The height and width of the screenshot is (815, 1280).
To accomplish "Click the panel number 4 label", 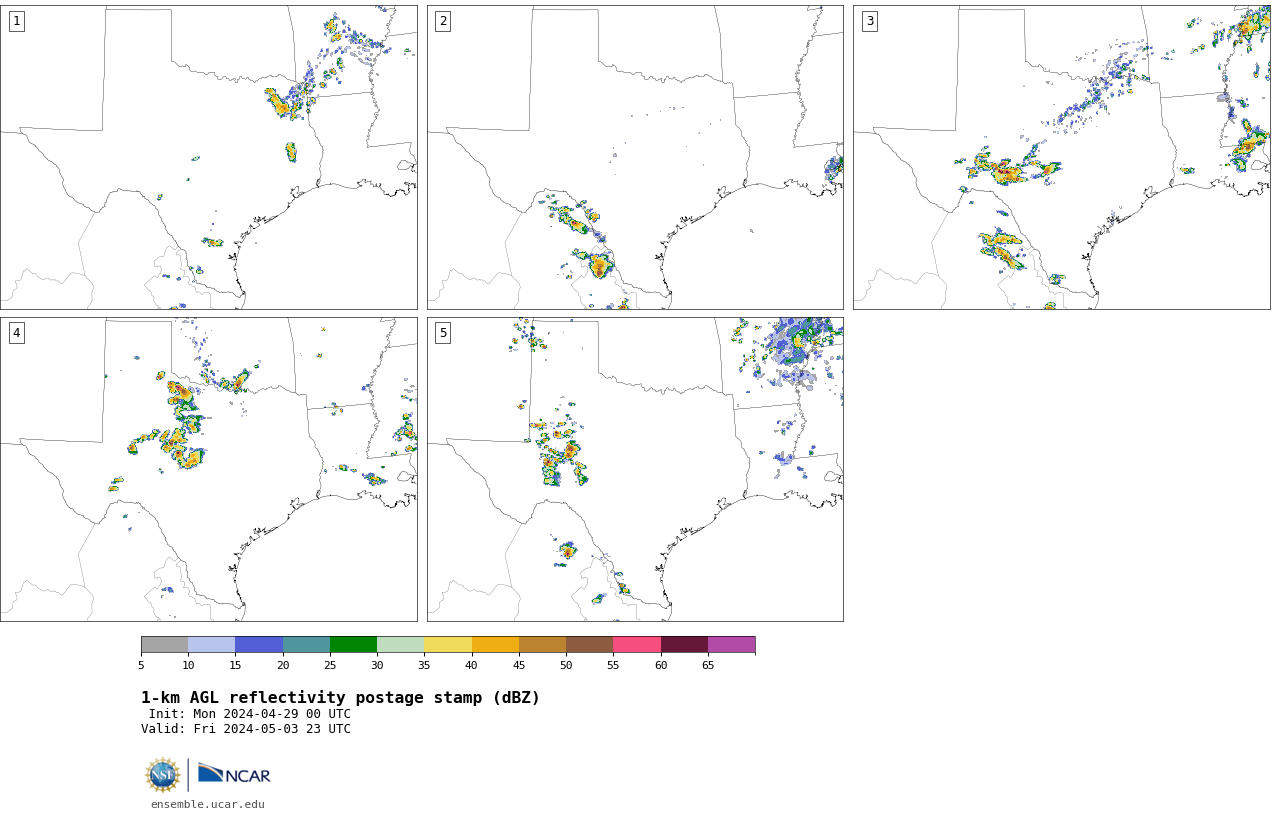I will coord(16,333).
